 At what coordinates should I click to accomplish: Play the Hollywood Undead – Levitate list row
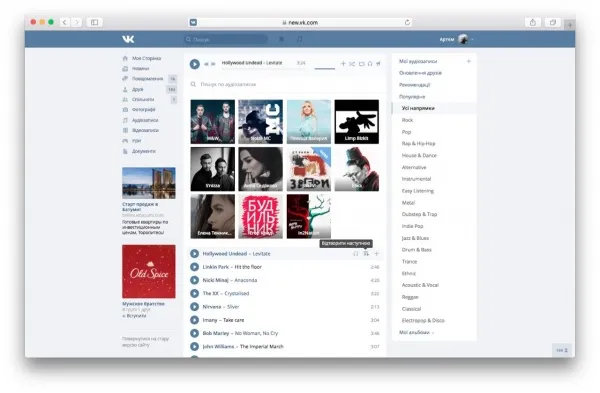(195, 254)
